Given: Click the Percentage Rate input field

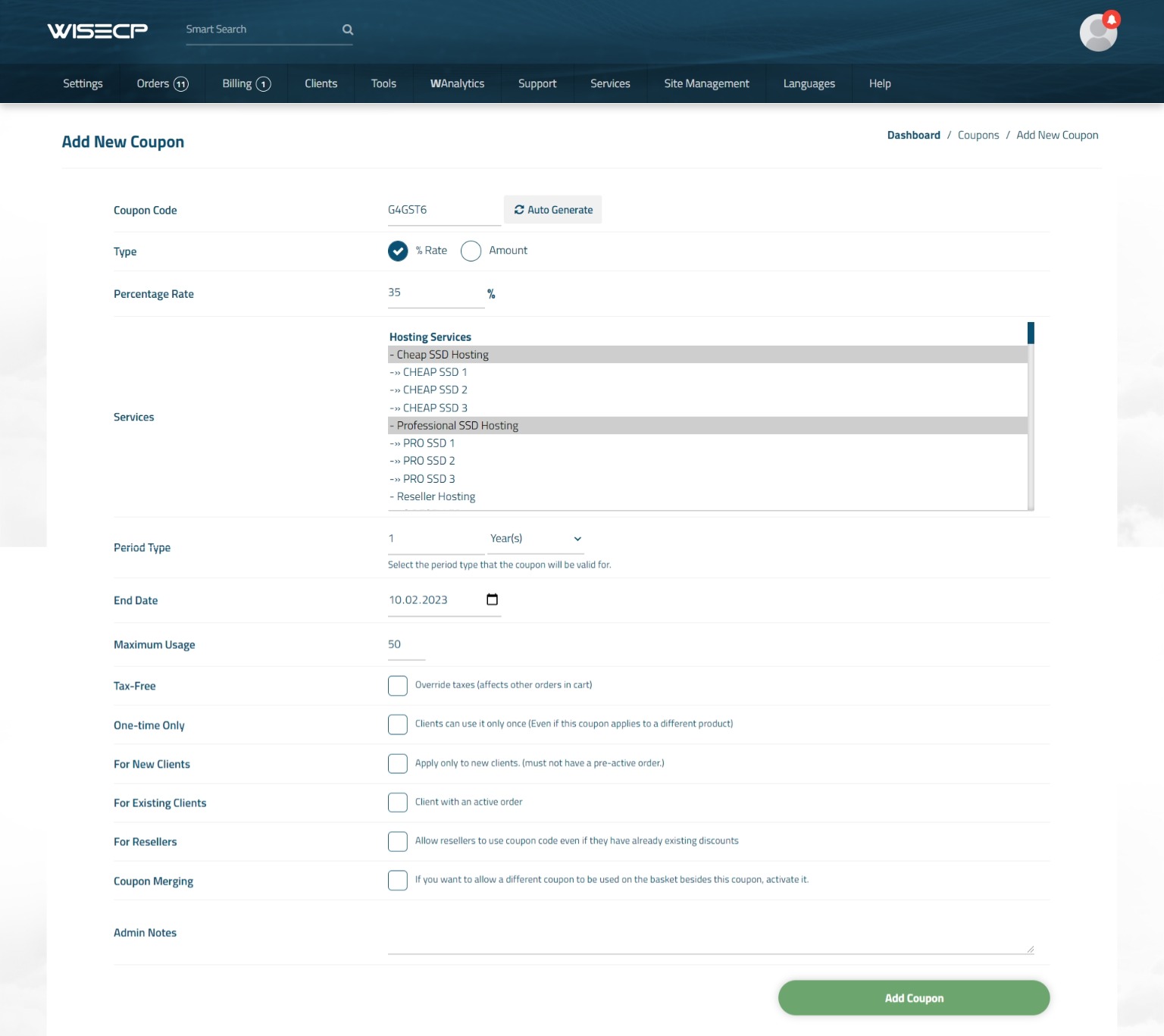Looking at the screenshot, I should (x=436, y=293).
